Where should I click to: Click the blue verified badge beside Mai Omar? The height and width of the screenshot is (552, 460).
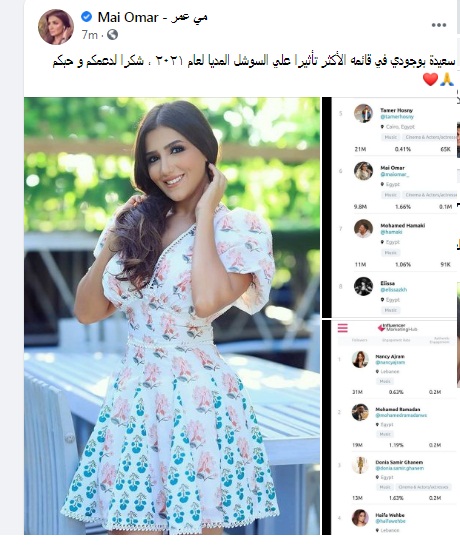point(86,16)
